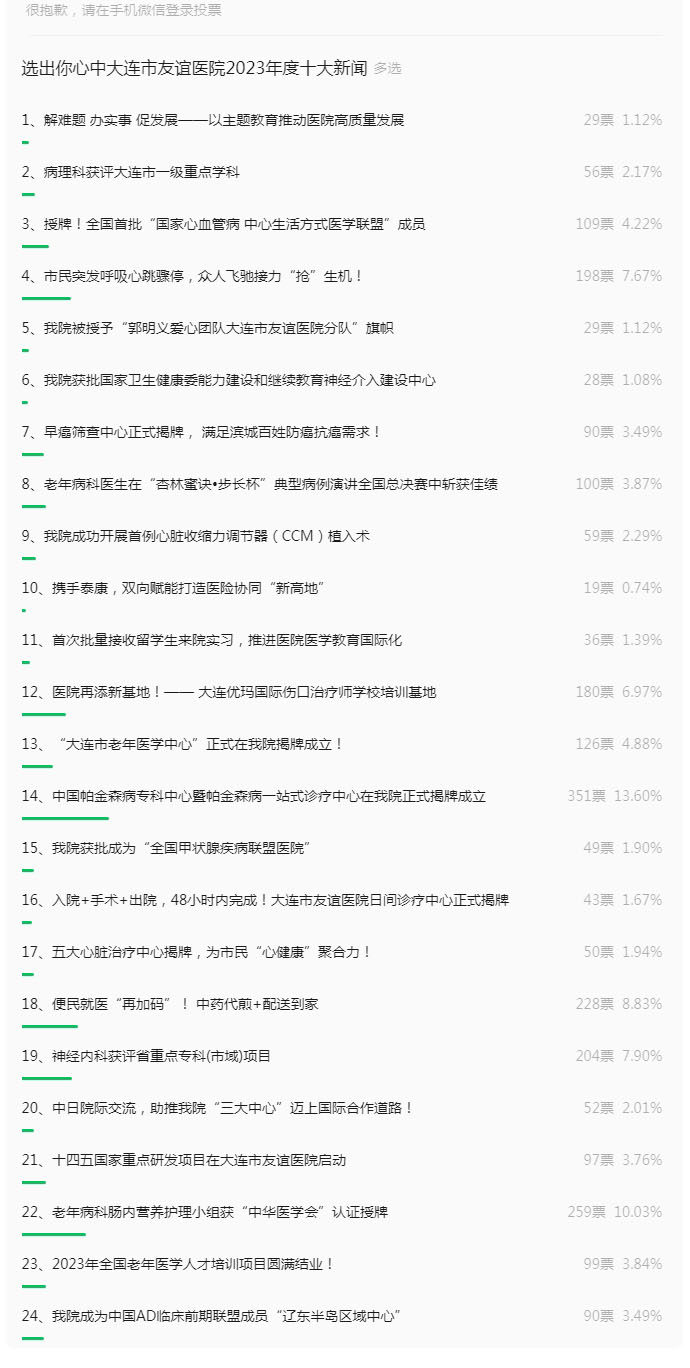Image resolution: width=690 pixels, height=1368 pixels.
Task: Select option 9 心脏收缩力调节器植入术
Action: [195, 536]
